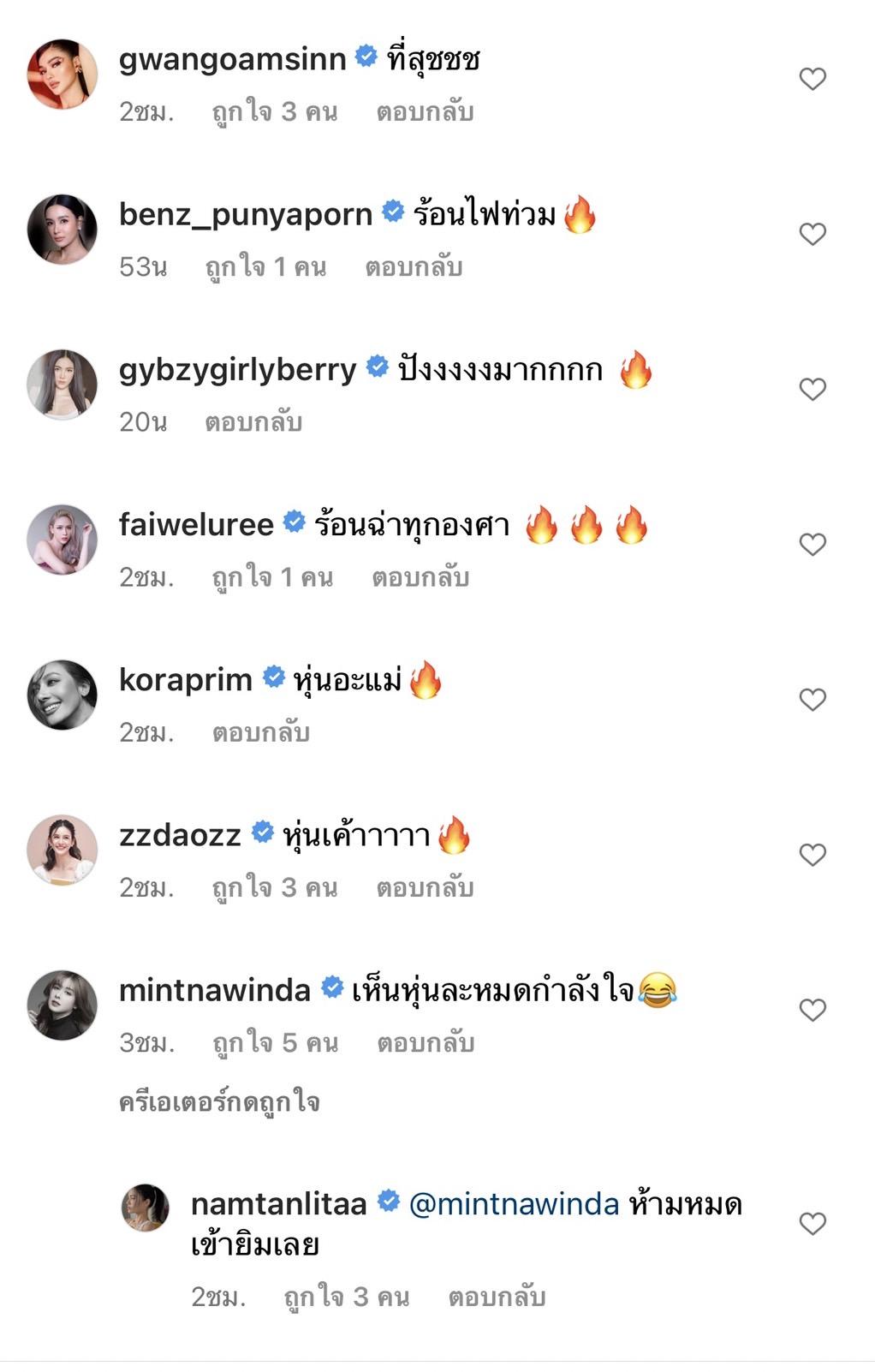Open gwangoamsinn's profile picture
Image resolution: width=875 pixels, height=1372 pixels.
pyautogui.click(x=62, y=75)
